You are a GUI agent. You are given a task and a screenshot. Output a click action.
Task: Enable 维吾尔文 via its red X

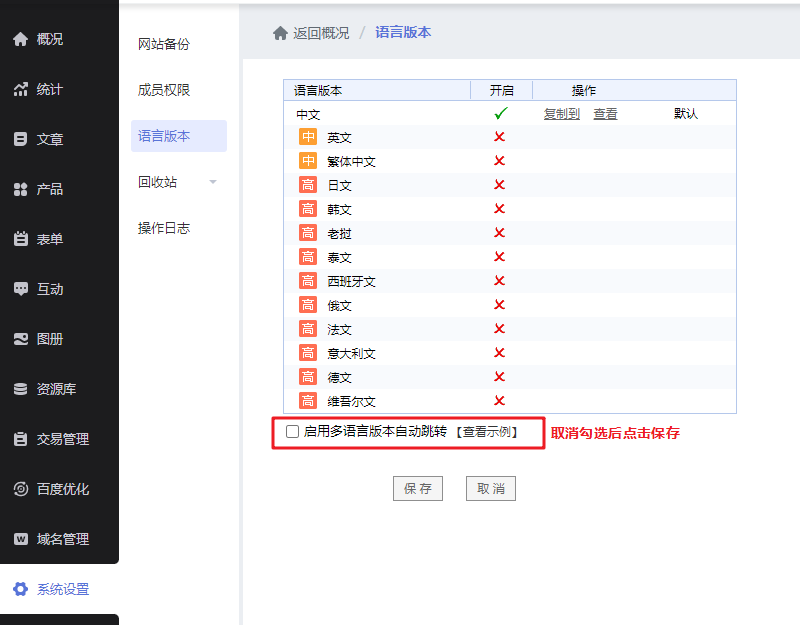499,401
